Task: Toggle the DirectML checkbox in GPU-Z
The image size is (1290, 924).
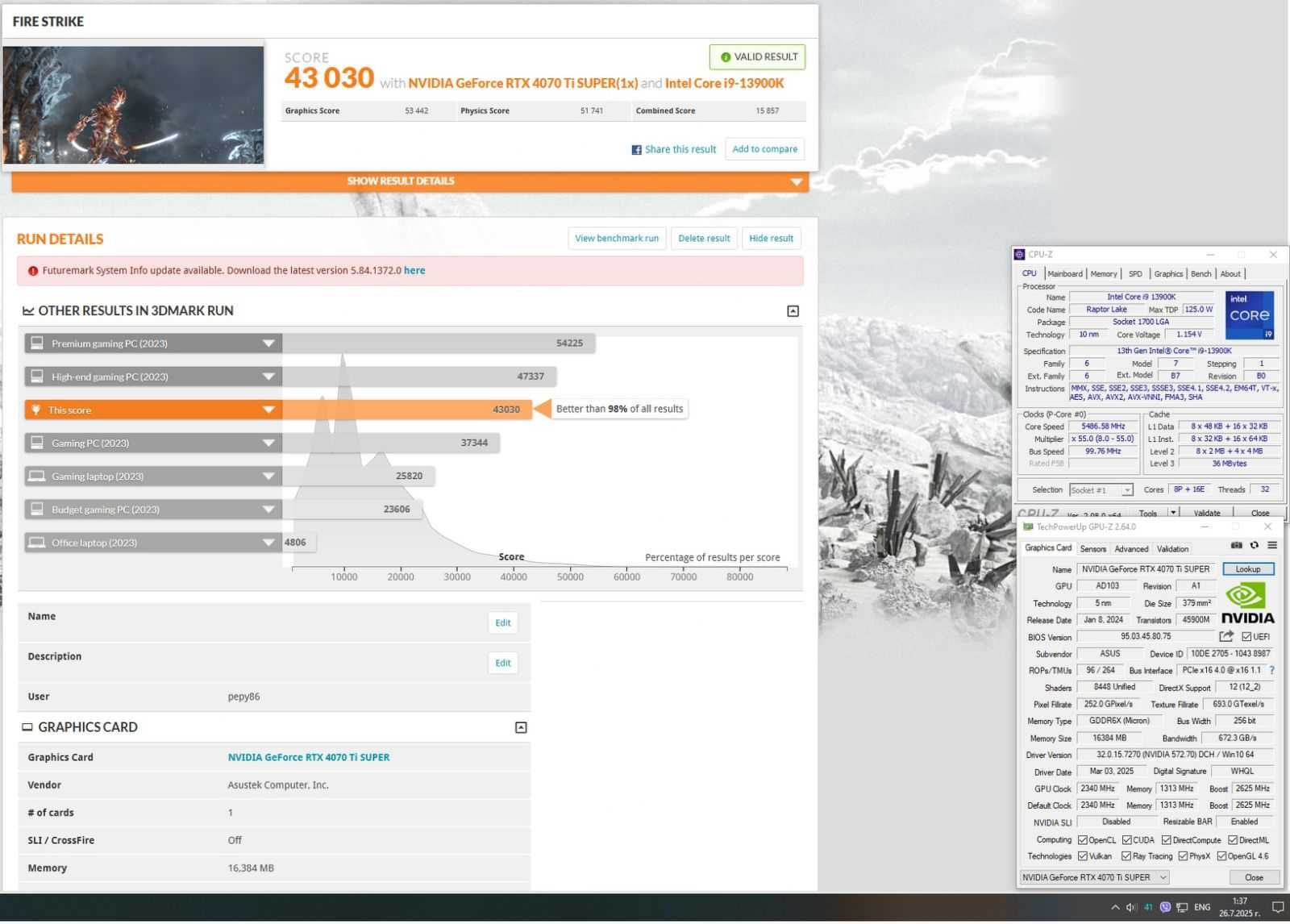Action: [1233, 840]
